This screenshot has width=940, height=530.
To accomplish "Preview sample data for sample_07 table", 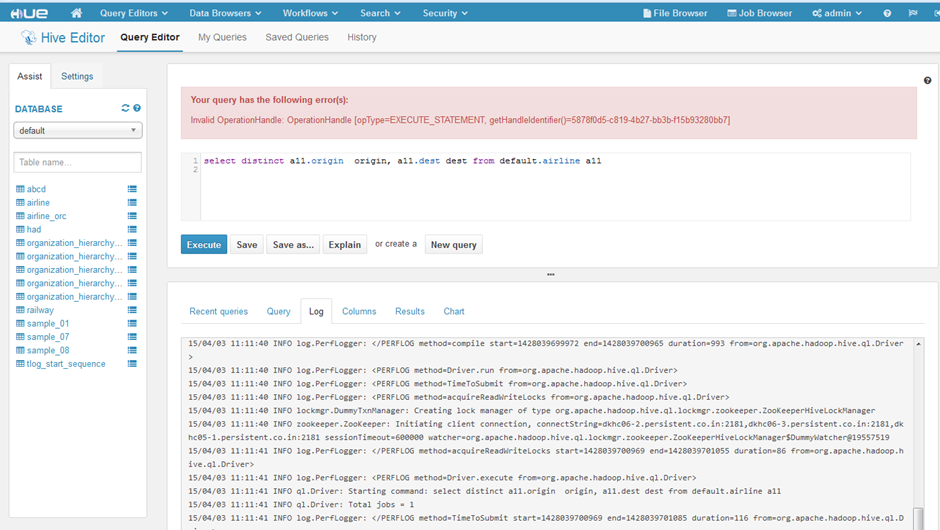I will pyautogui.click(x=132, y=337).
